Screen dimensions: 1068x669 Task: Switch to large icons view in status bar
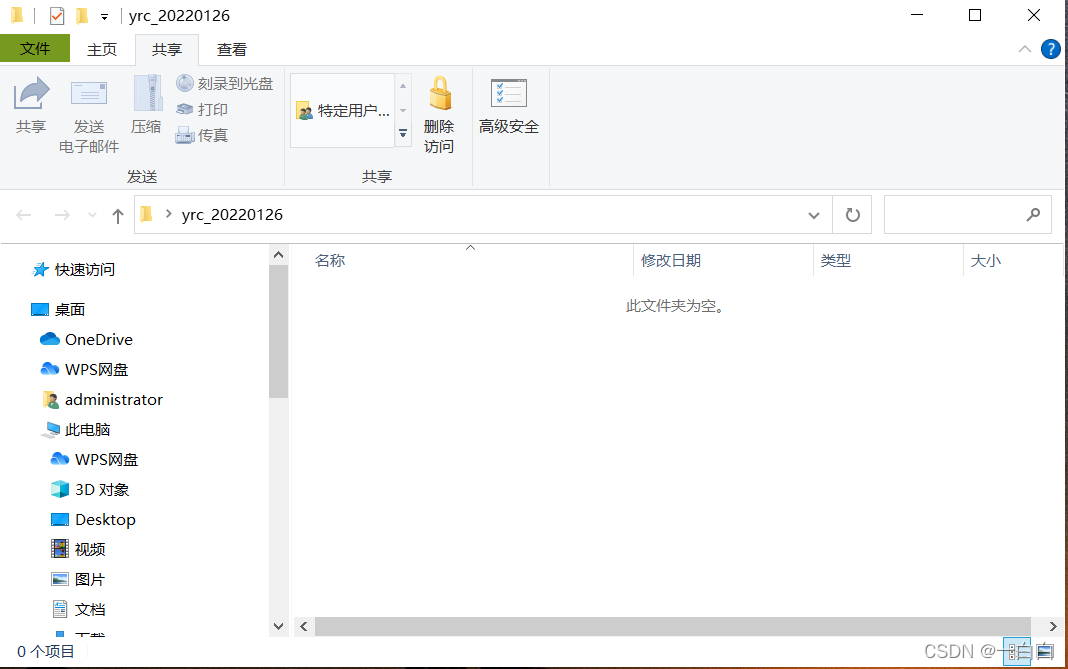click(x=1046, y=652)
